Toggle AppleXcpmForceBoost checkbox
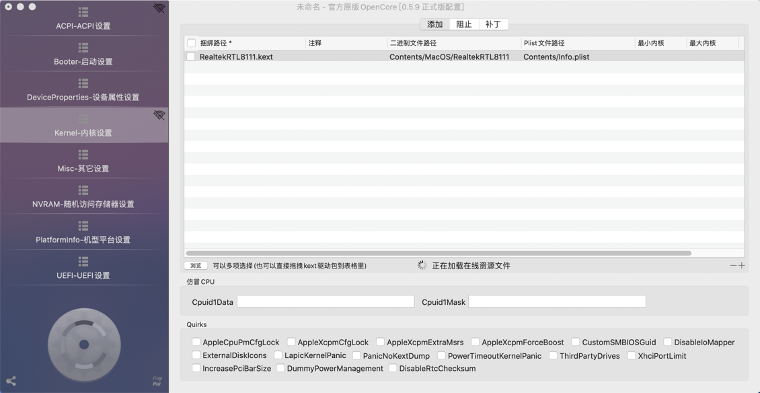This screenshot has height=393, width=760. point(475,342)
